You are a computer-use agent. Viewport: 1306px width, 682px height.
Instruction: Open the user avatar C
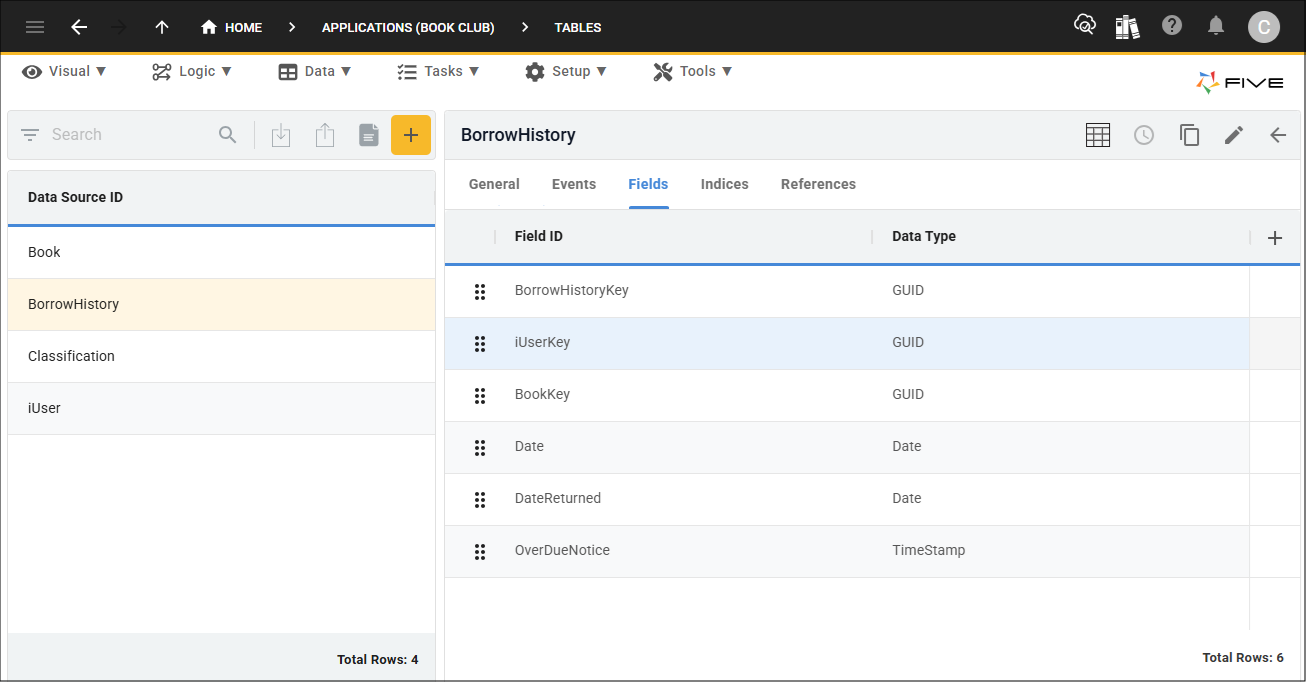(1264, 27)
